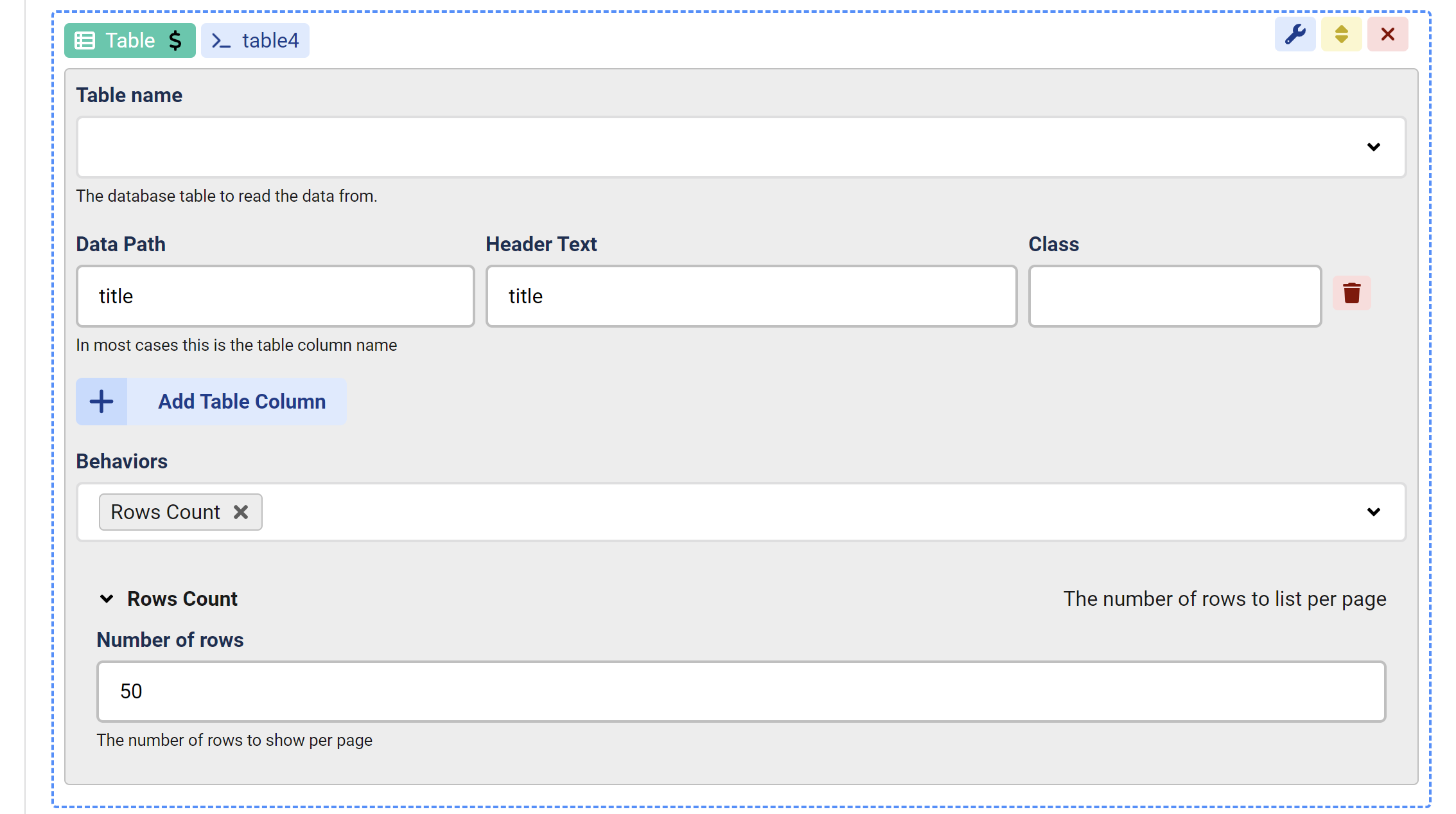This screenshot has width=1456, height=814.
Task: Click the Behaviors dropdown chevron arrow
Action: click(1373, 512)
